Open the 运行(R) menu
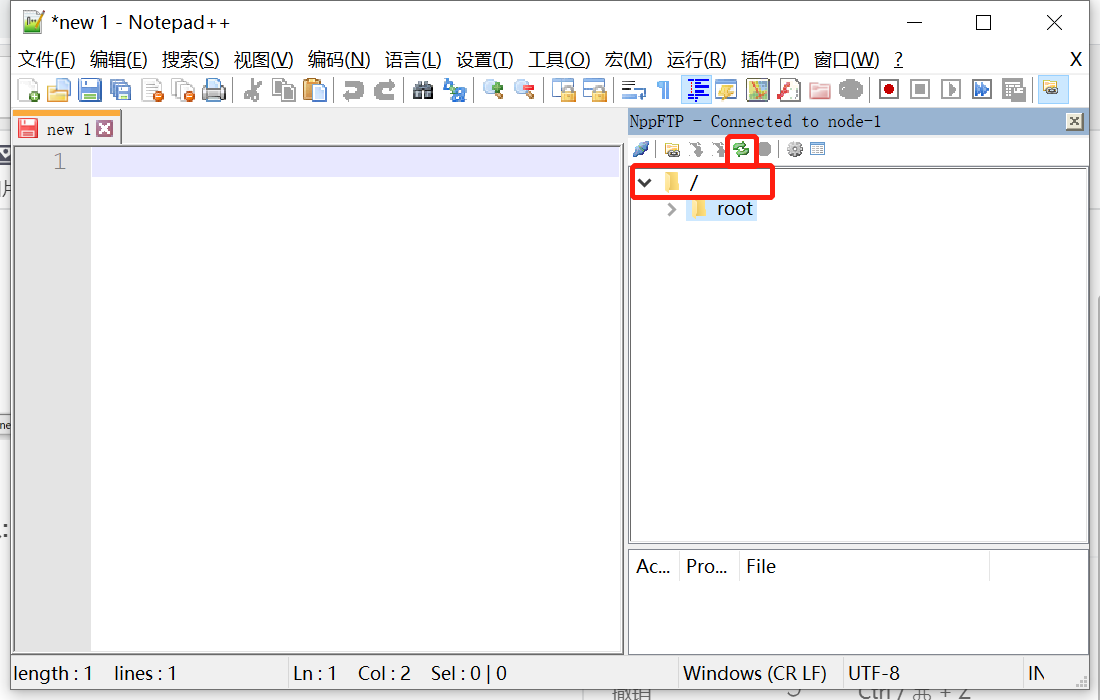The height and width of the screenshot is (700, 1100). pyautogui.click(x=696, y=60)
